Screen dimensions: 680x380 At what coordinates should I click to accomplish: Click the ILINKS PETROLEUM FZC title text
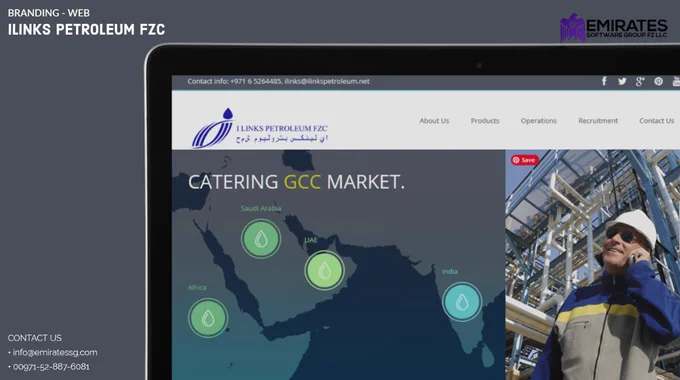(x=86, y=29)
